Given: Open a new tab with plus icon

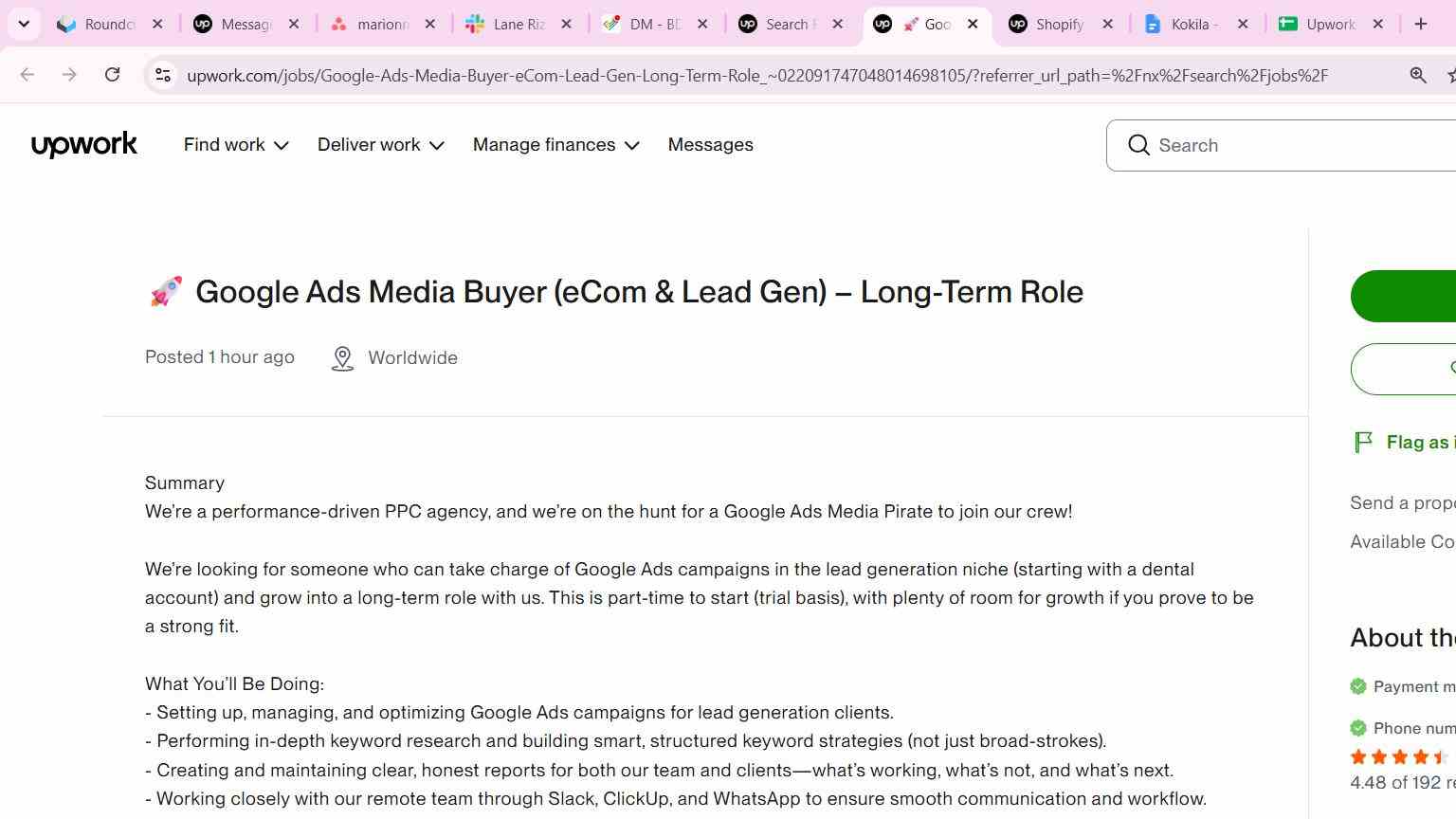Looking at the screenshot, I should tap(1420, 24).
